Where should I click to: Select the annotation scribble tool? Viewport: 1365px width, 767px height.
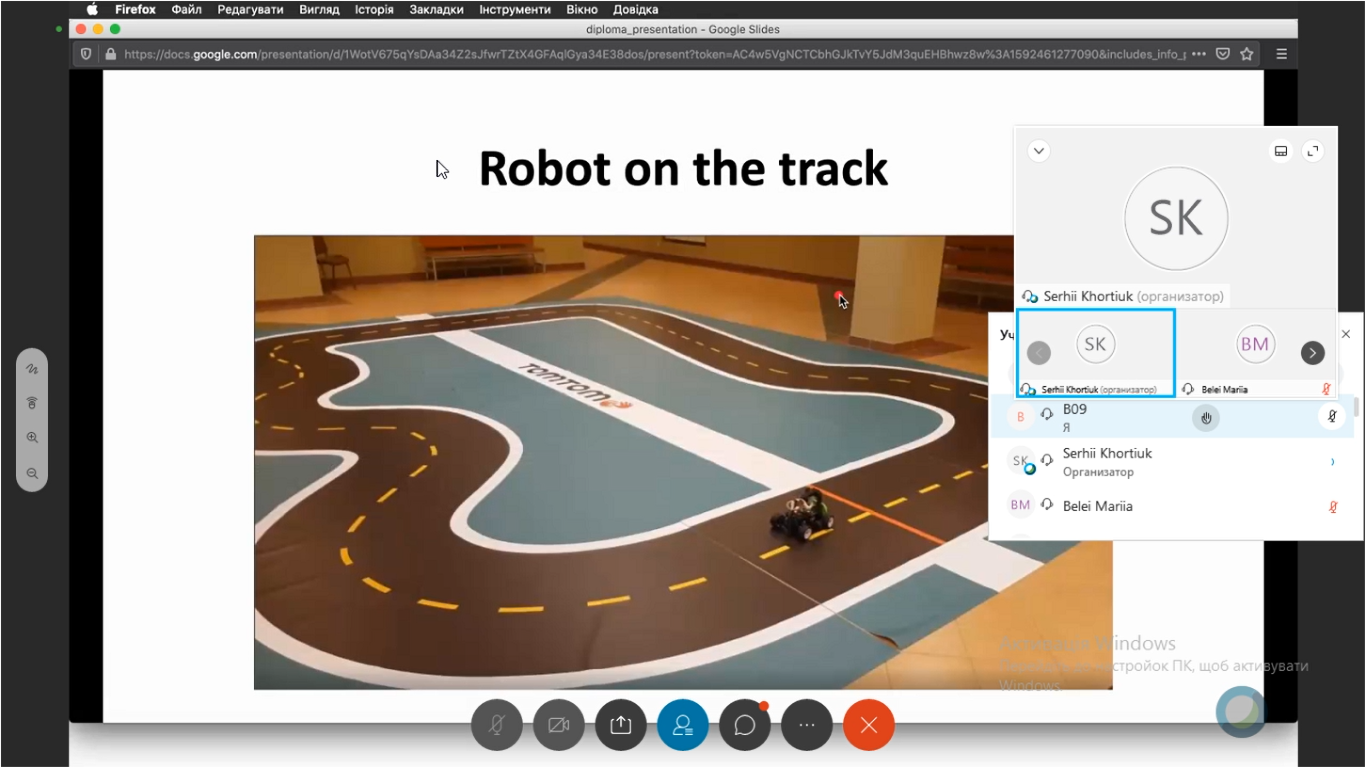point(32,369)
